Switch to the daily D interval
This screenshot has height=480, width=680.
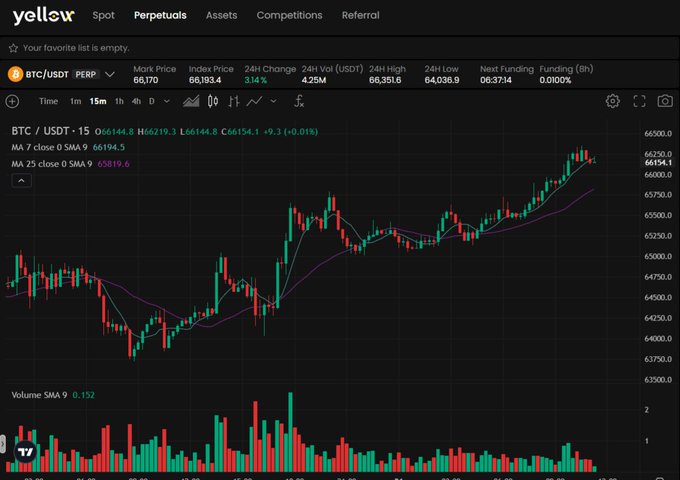(151, 101)
